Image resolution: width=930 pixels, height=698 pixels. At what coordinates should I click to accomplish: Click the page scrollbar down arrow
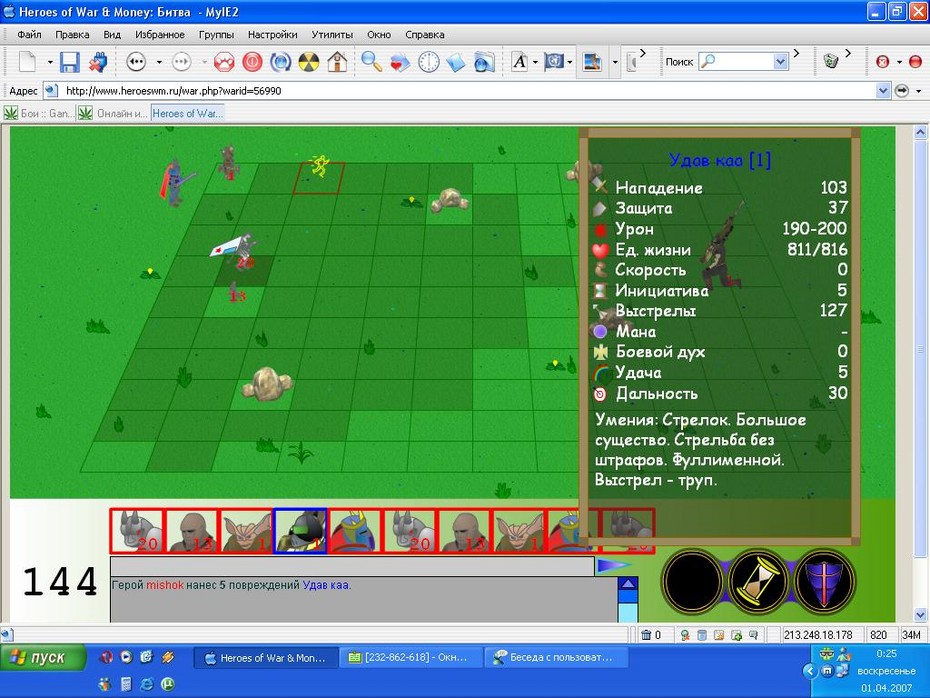point(921,614)
